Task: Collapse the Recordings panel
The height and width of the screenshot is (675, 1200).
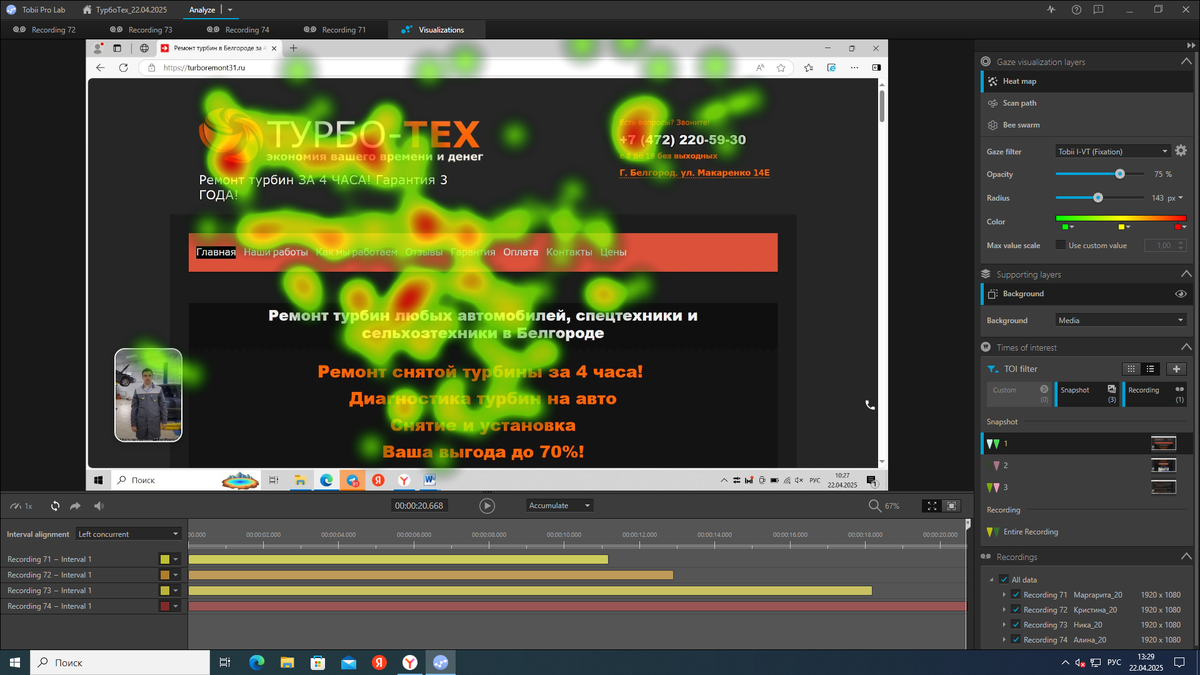Action: (x=1186, y=557)
